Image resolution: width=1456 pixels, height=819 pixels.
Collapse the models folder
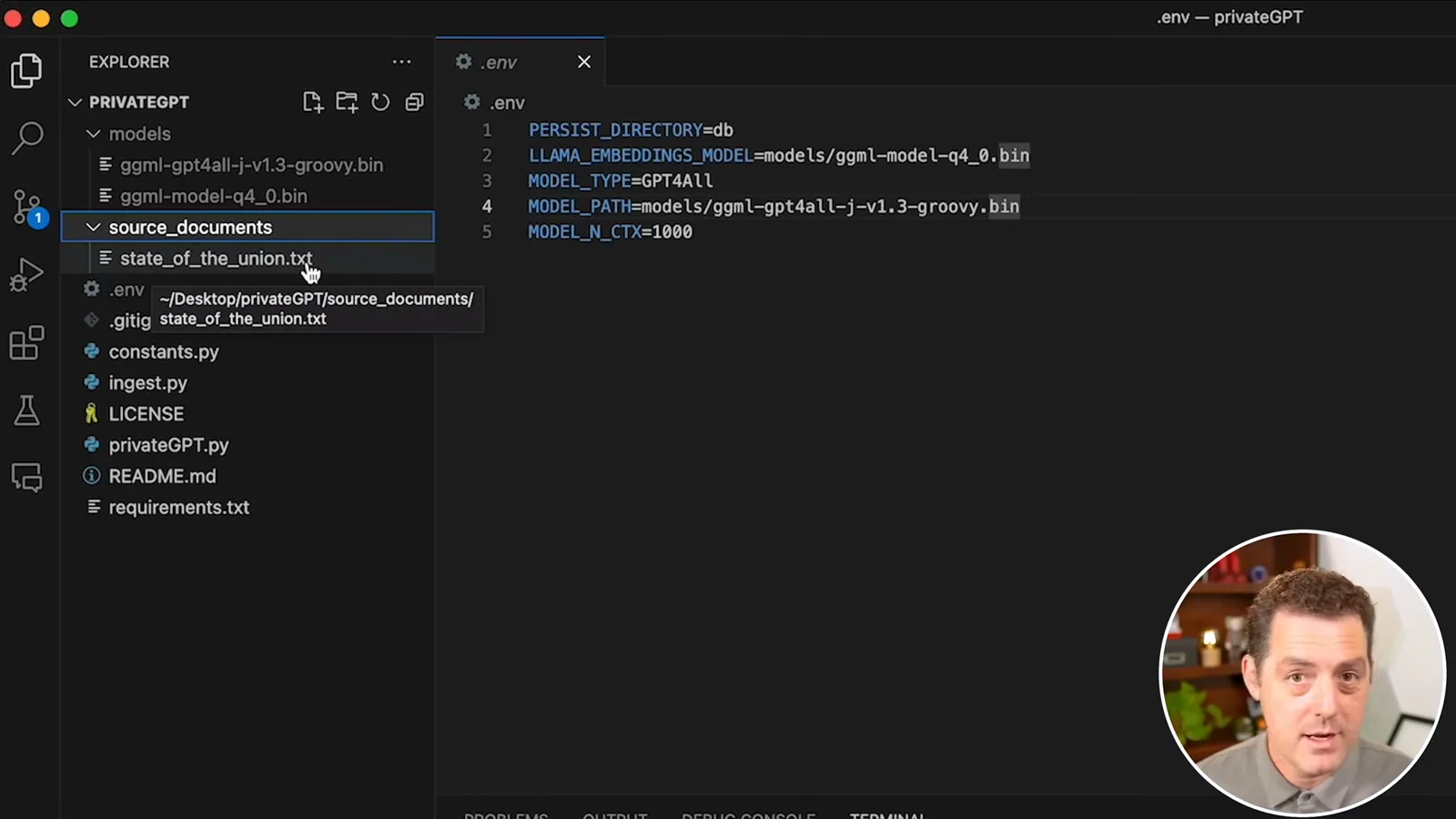coord(93,134)
